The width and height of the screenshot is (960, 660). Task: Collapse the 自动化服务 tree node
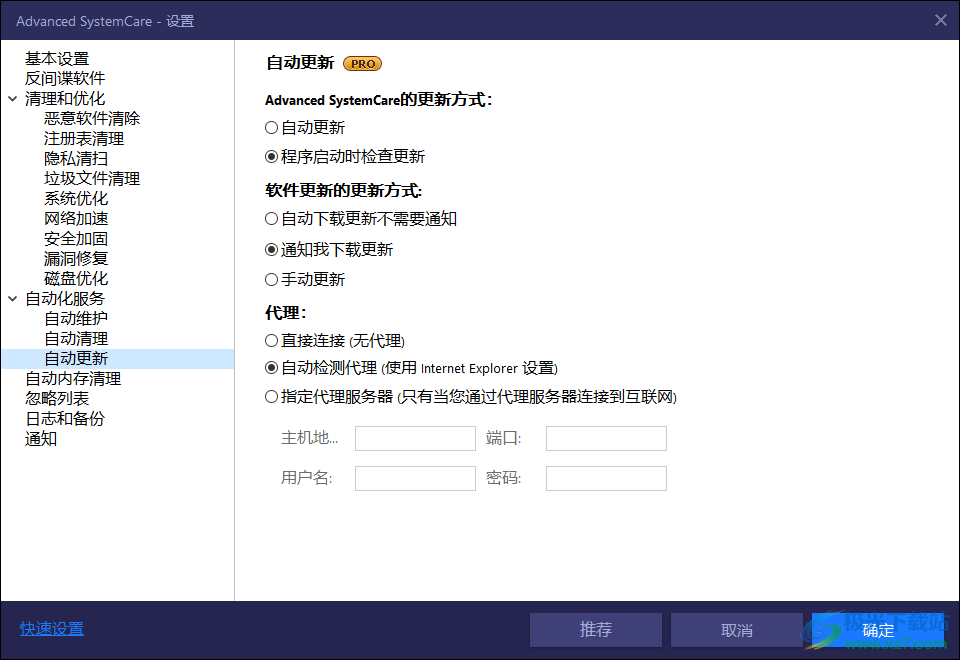[12, 299]
